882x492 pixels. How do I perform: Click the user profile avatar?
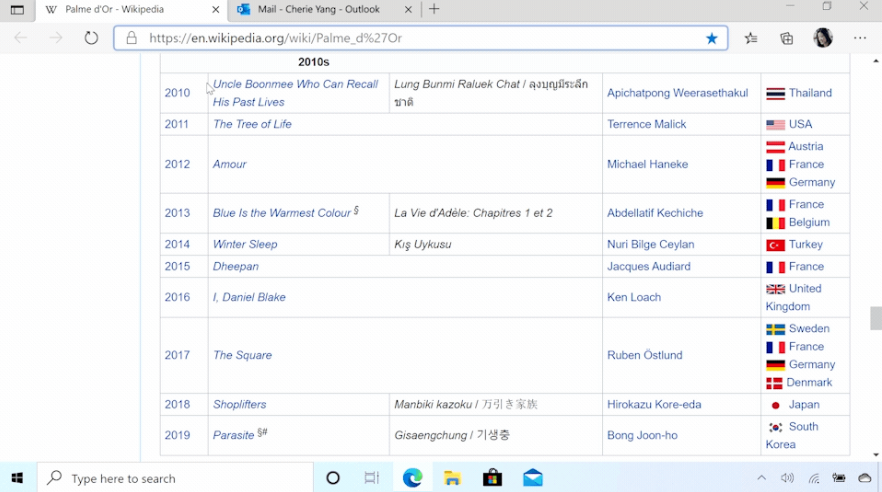(823, 38)
